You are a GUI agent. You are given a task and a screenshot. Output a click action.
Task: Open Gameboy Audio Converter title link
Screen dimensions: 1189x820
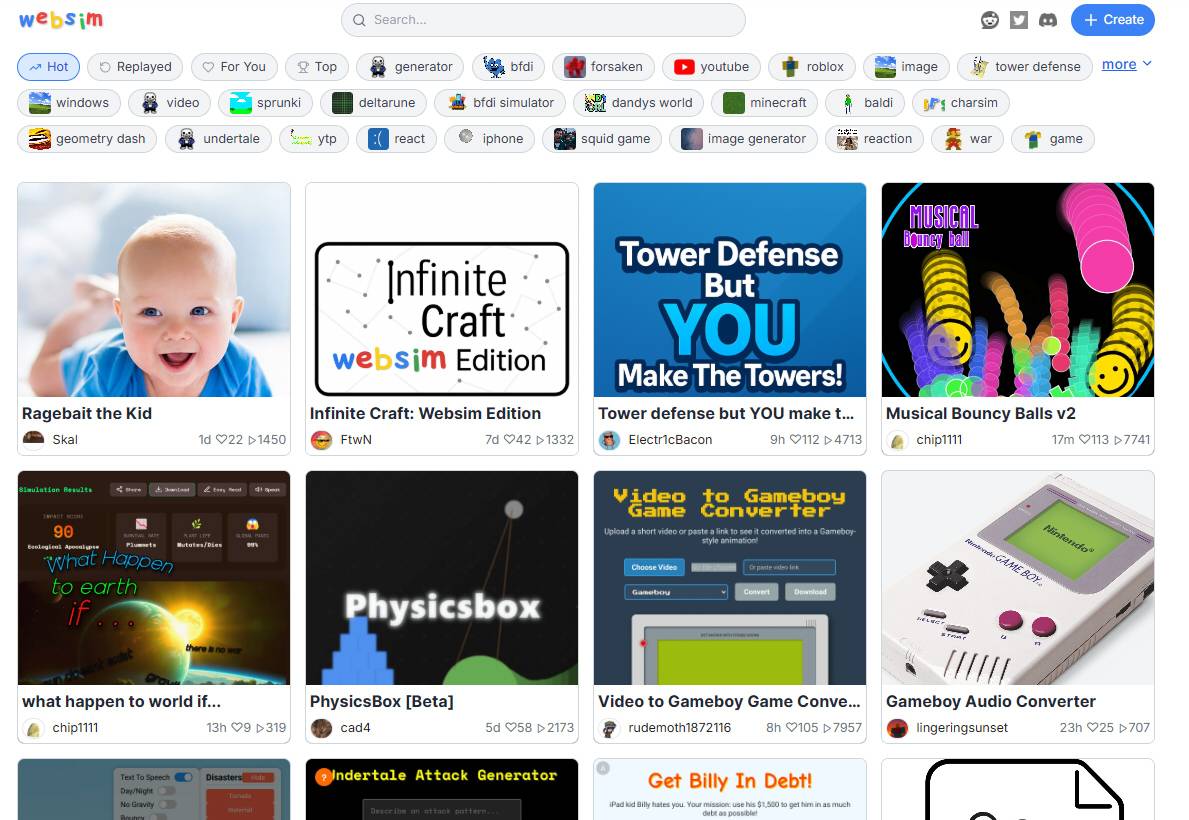[990, 702]
